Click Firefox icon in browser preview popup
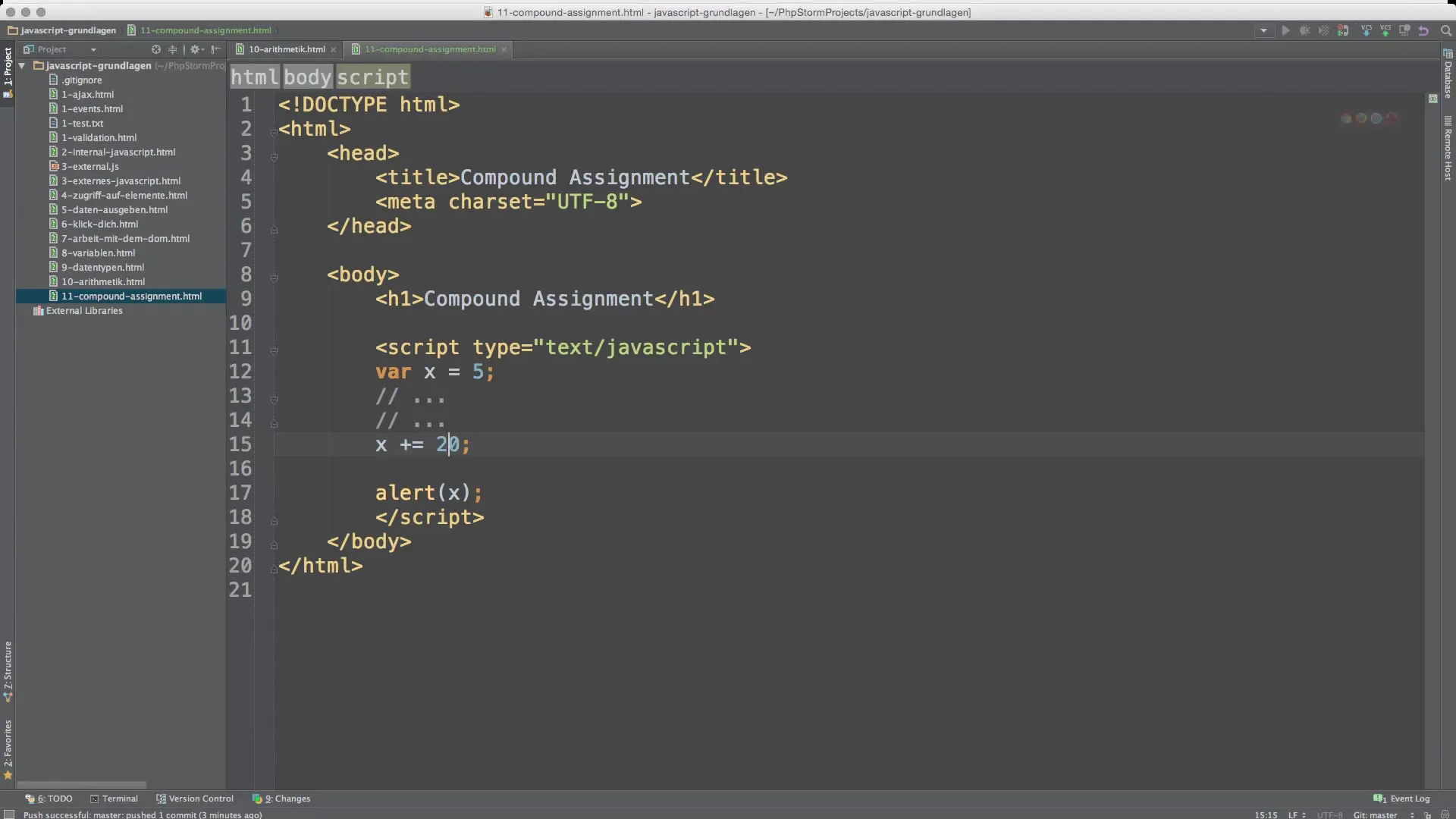 click(x=1361, y=118)
